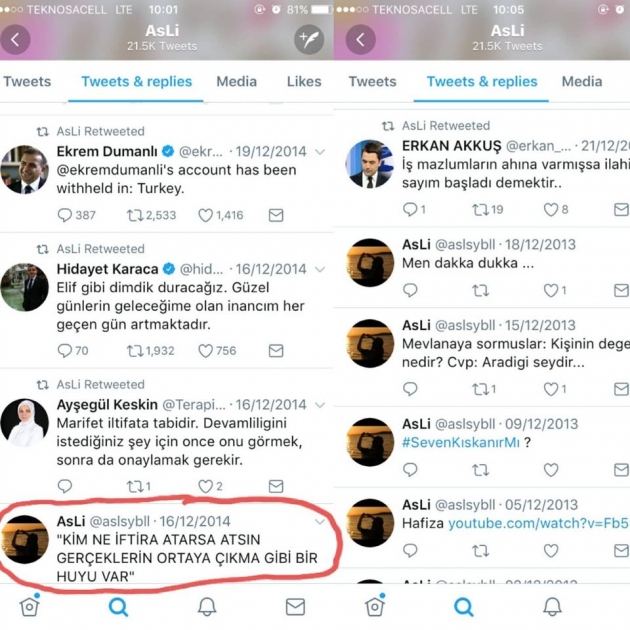Open left screen's Search magnifier in bottom bar

pos(119,607)
